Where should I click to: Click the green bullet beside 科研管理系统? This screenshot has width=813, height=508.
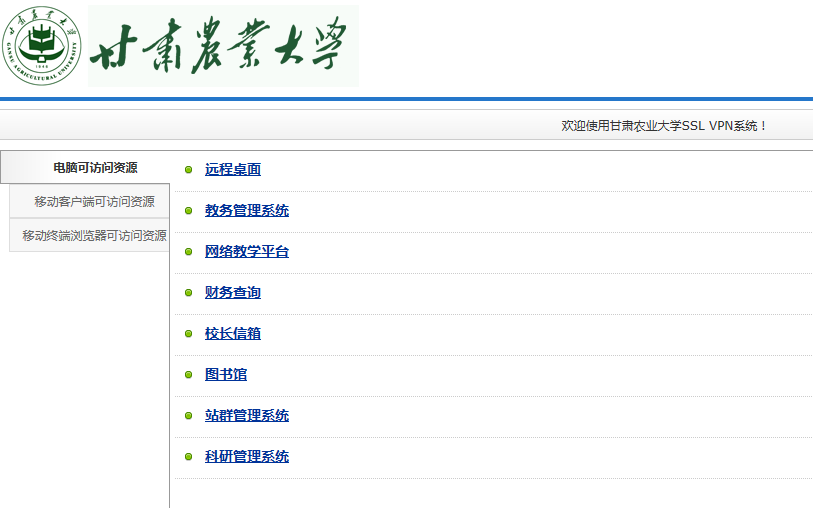click(189, 456)
